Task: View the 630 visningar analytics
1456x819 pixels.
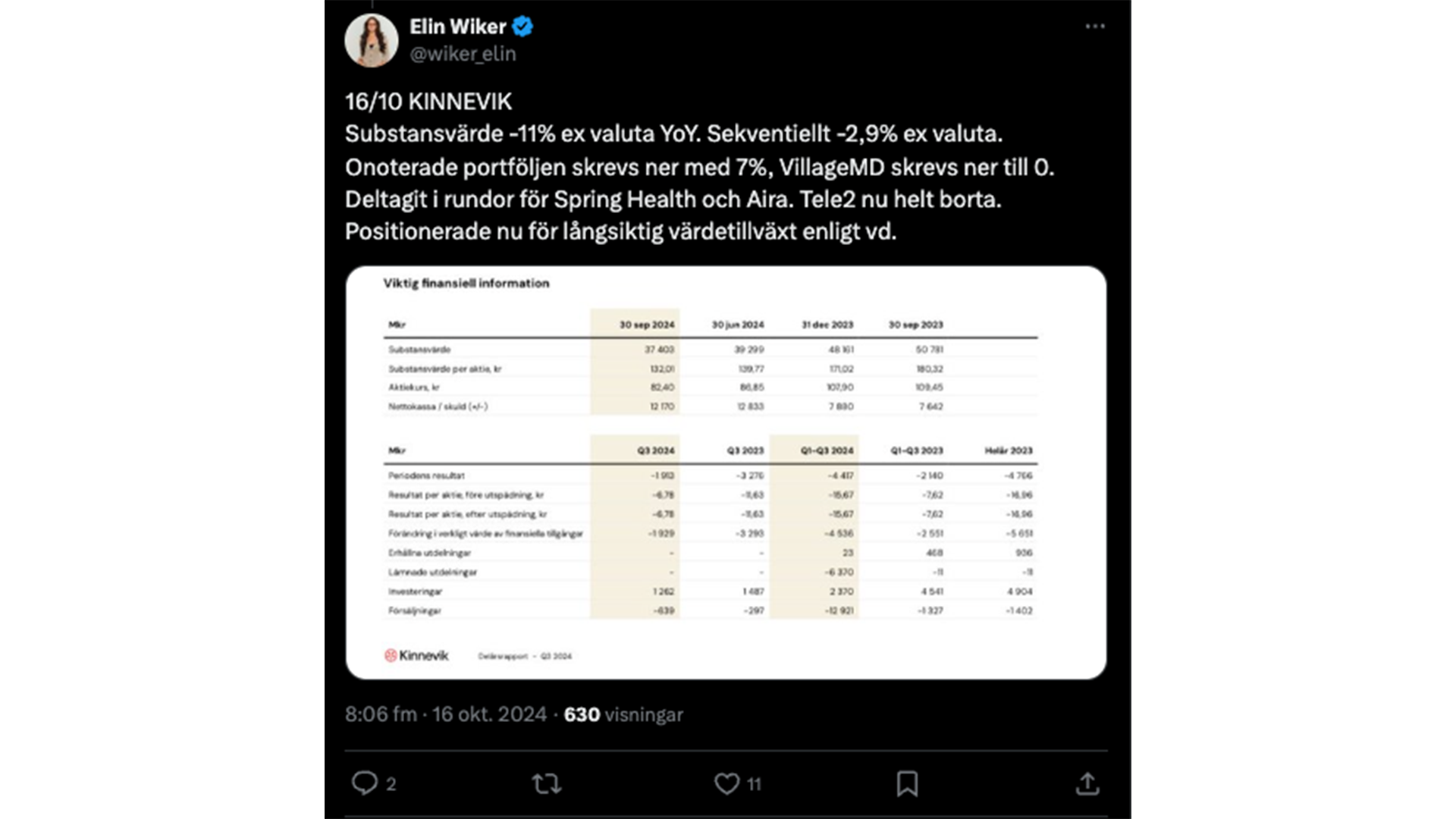Action: click(623, 714)
